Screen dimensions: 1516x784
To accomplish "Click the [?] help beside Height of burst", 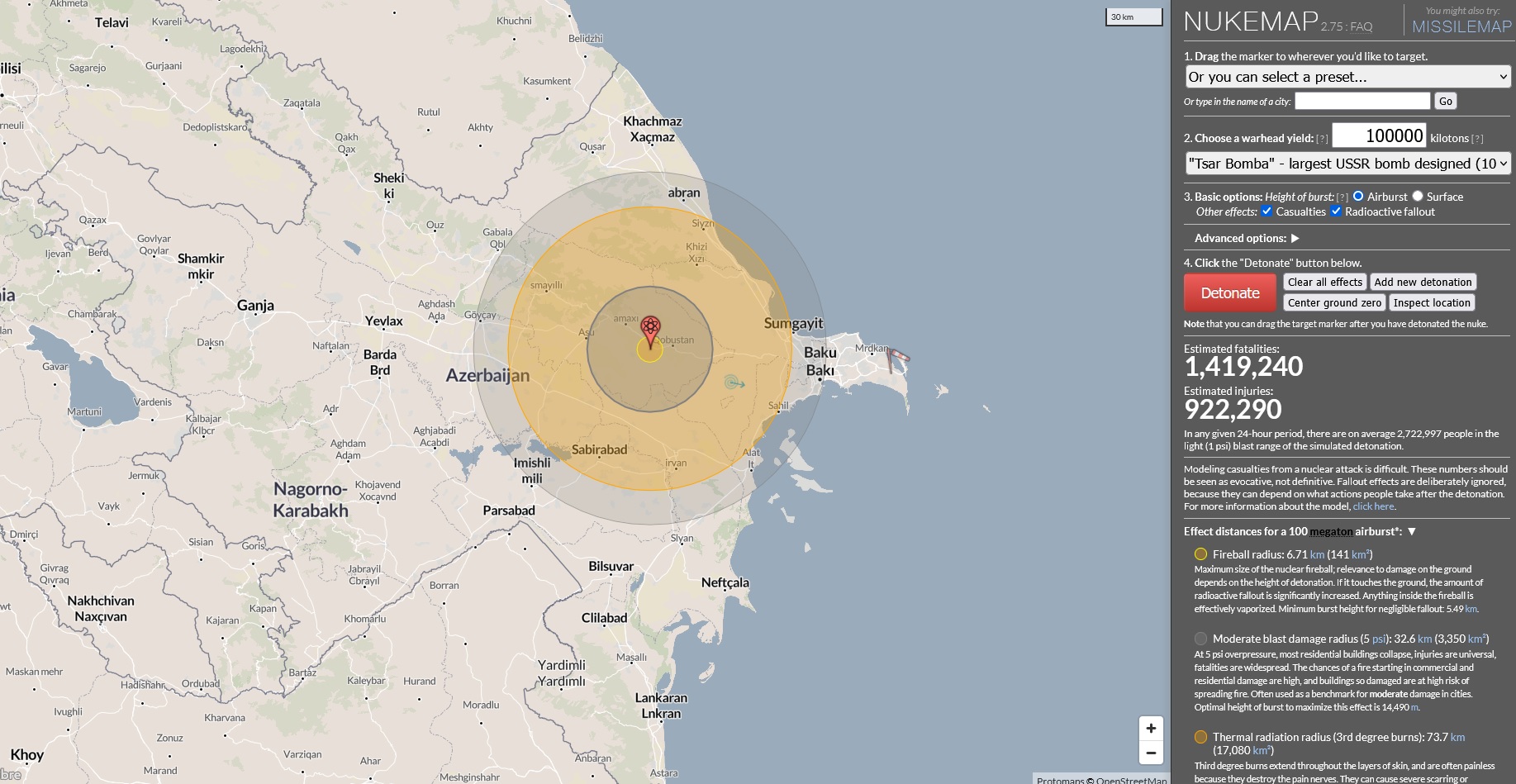I will click(1343, 197).
